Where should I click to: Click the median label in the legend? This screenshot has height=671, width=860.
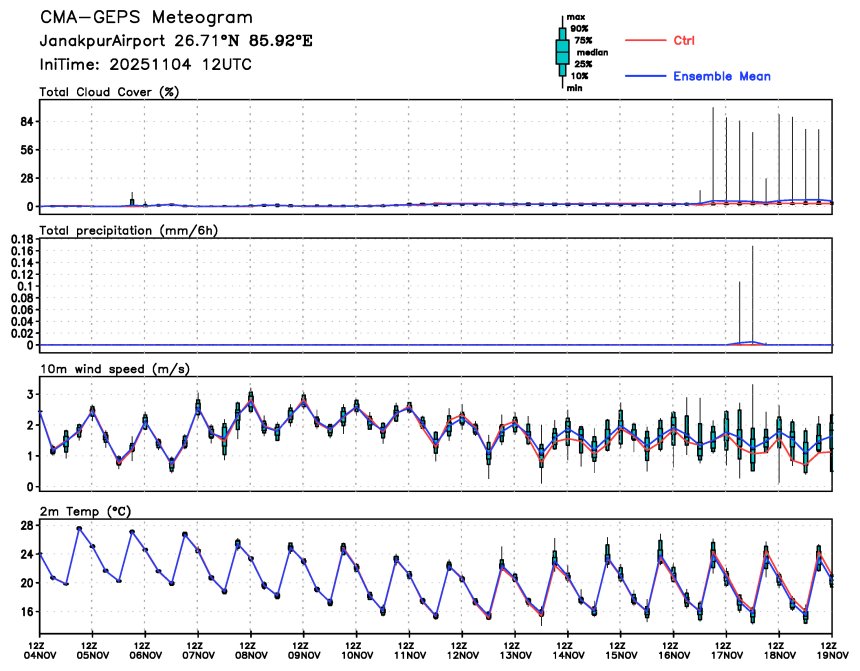pos(592,53)
